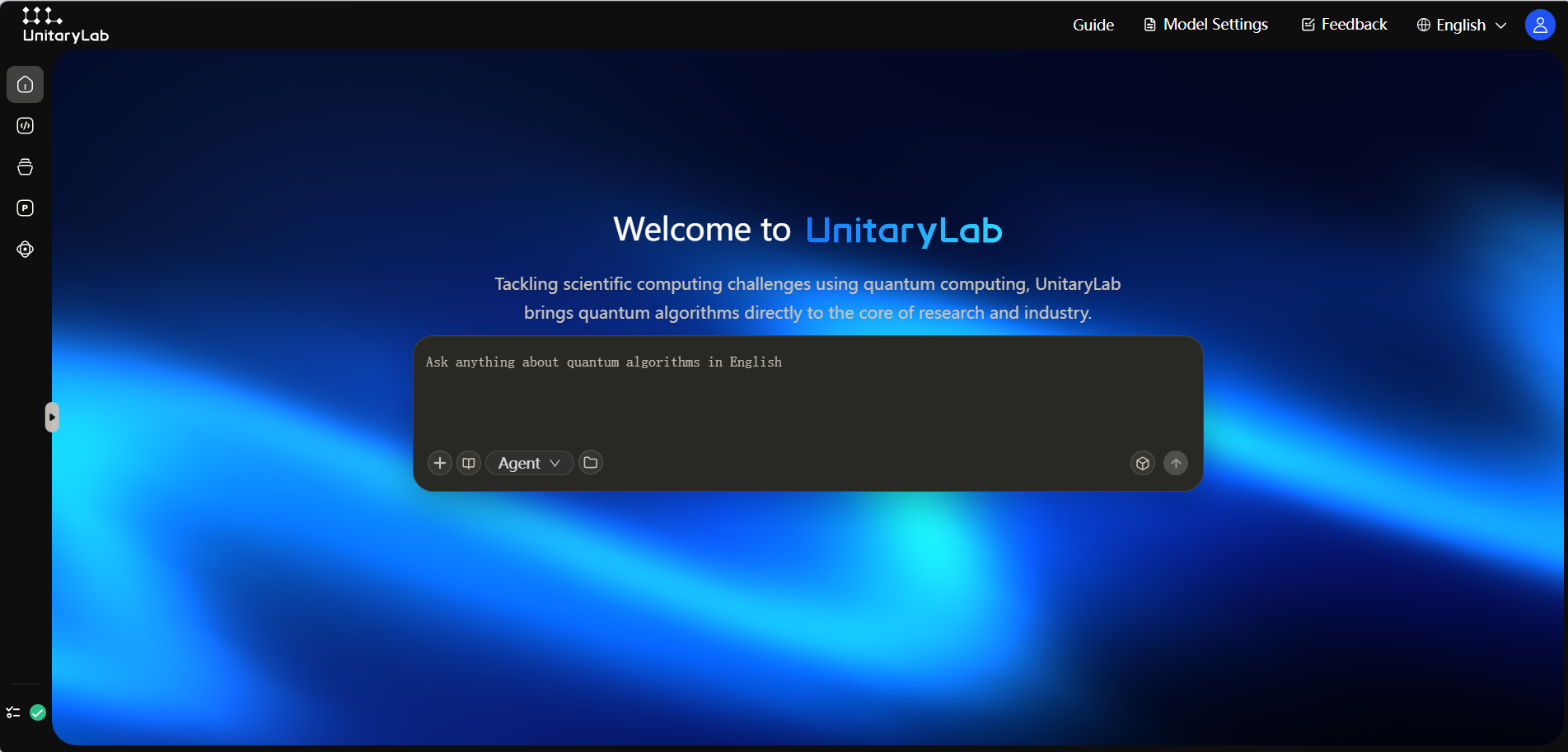Open Model Settings
1568x752 pixels.
click(x=1206, y=25)
